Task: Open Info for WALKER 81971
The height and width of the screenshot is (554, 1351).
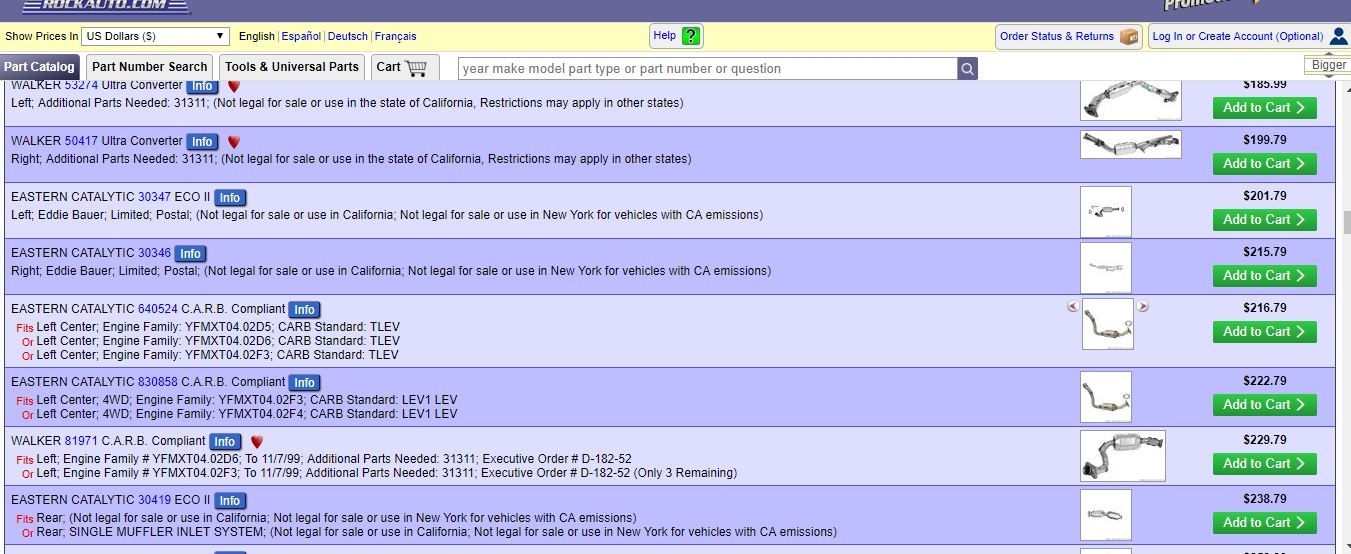Action: pos(225,442)
